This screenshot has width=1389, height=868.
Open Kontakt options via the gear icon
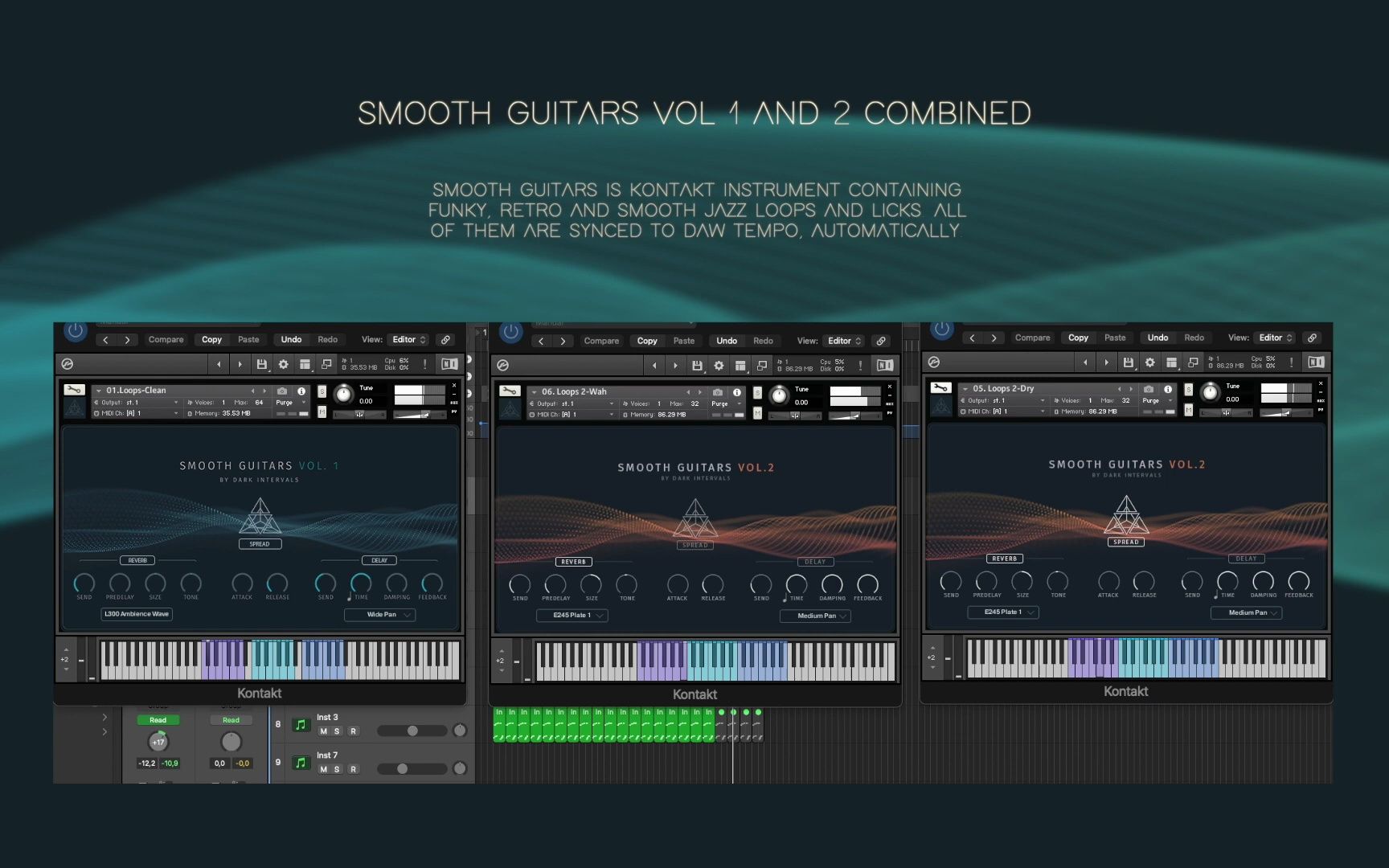pos(282,364)
